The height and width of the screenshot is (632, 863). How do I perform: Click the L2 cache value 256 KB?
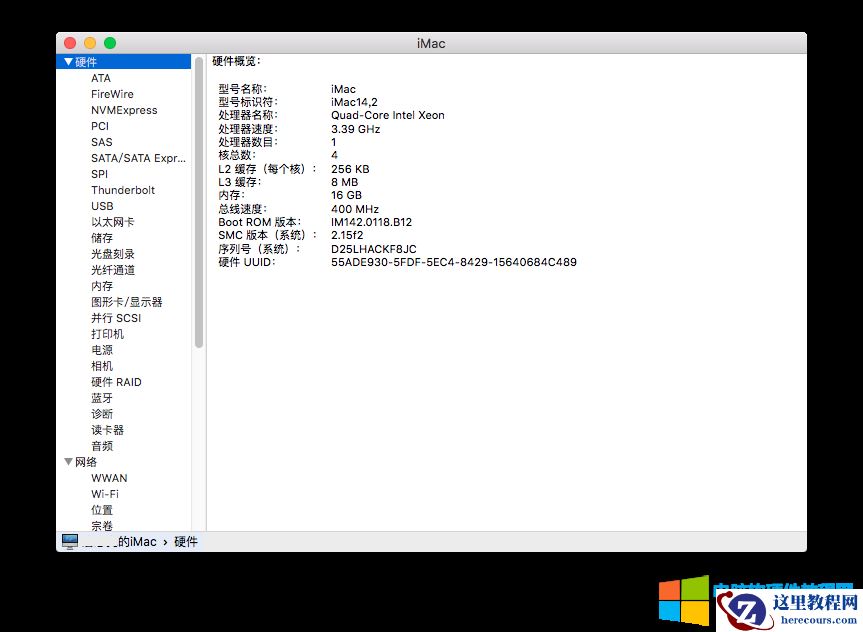click(350, 168)
